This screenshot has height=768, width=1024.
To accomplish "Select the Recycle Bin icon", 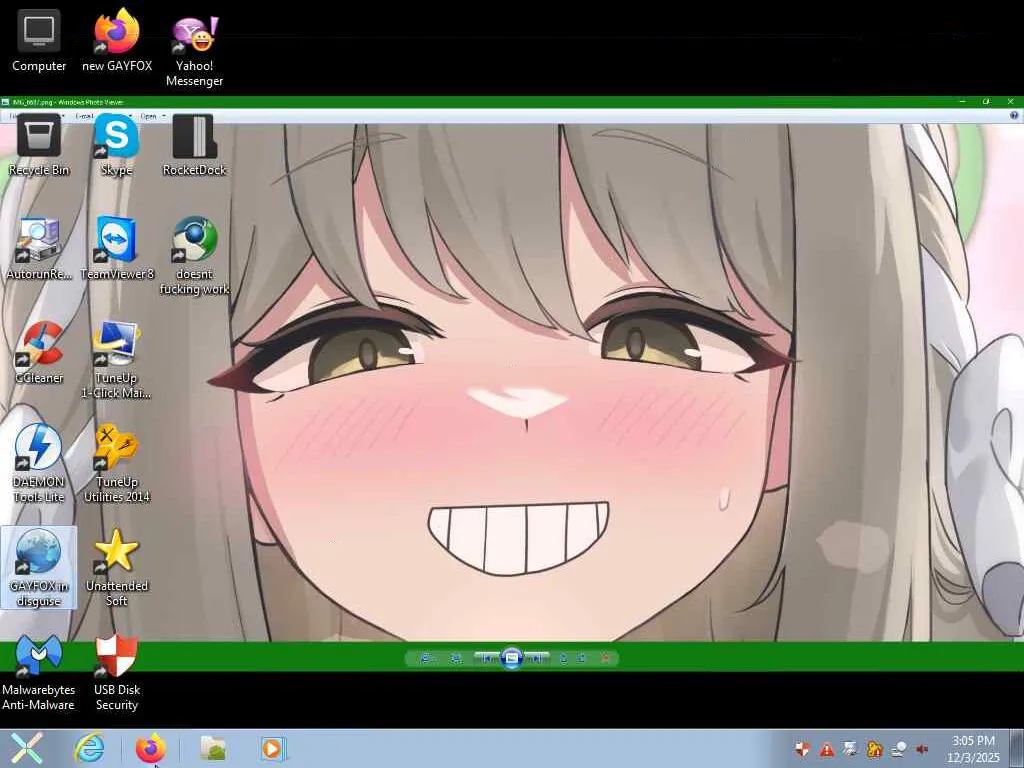I will [x=39, y=146].
